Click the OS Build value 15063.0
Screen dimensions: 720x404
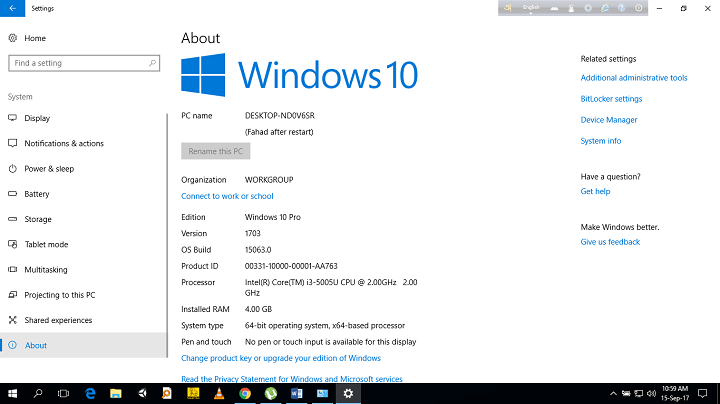coord(258,250)
